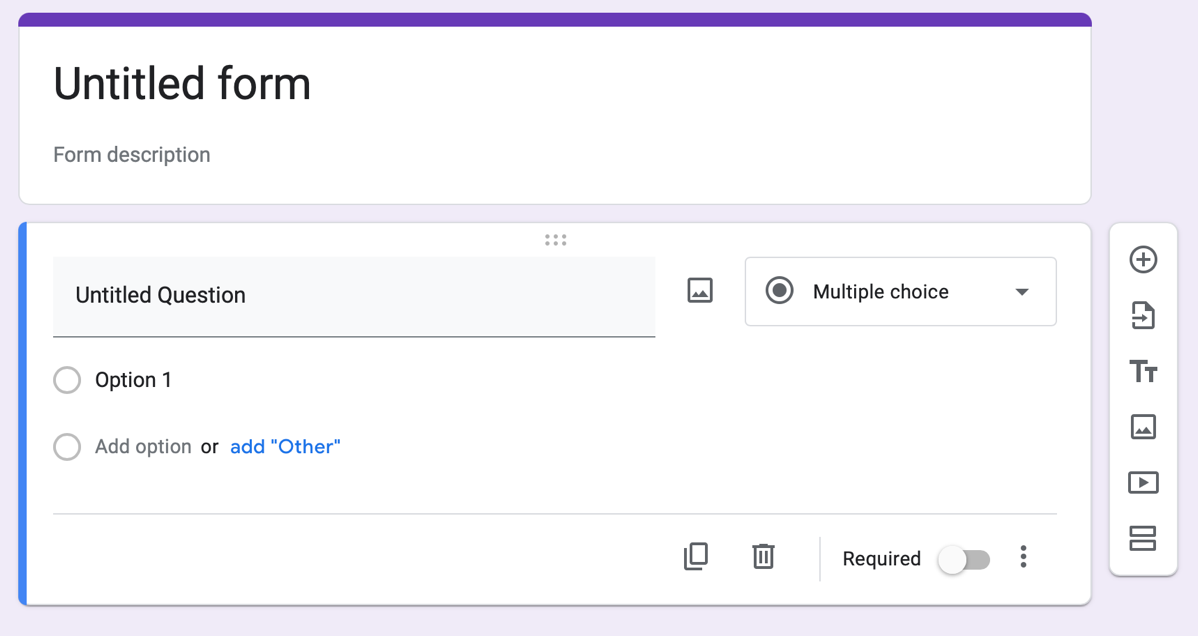Click the add "Other" link
The image size is (1198, 636).
coord(285,447)
